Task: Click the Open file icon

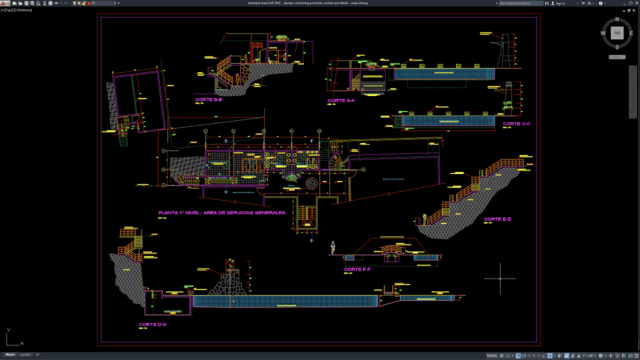Action: pyautogui.click(x=20, y=3)
